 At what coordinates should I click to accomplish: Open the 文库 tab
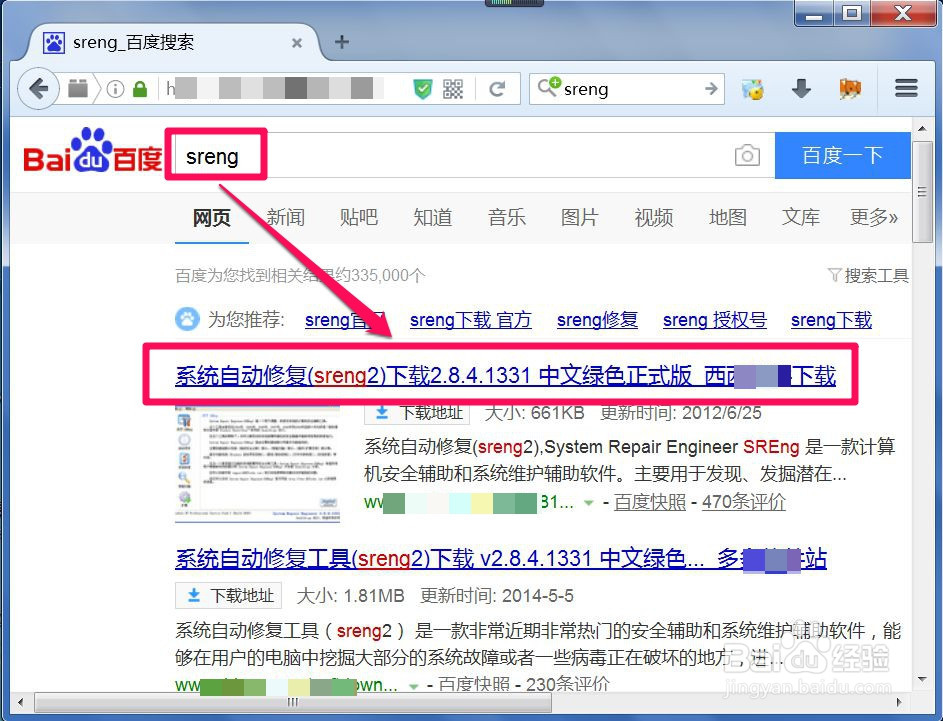800,218
